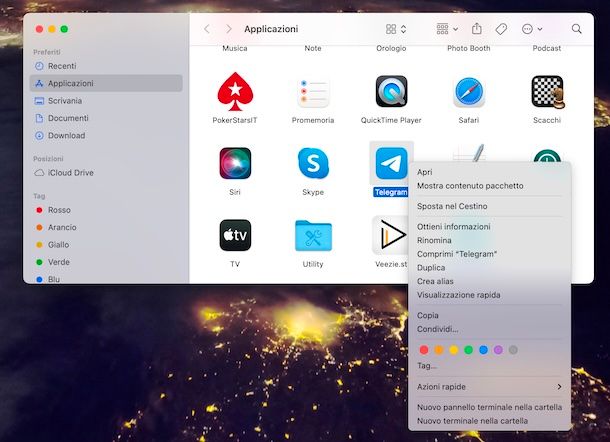Screen dimensions: 610x442
Task: Select the Scacchi chess icon
Action: (x=547, y=92)
